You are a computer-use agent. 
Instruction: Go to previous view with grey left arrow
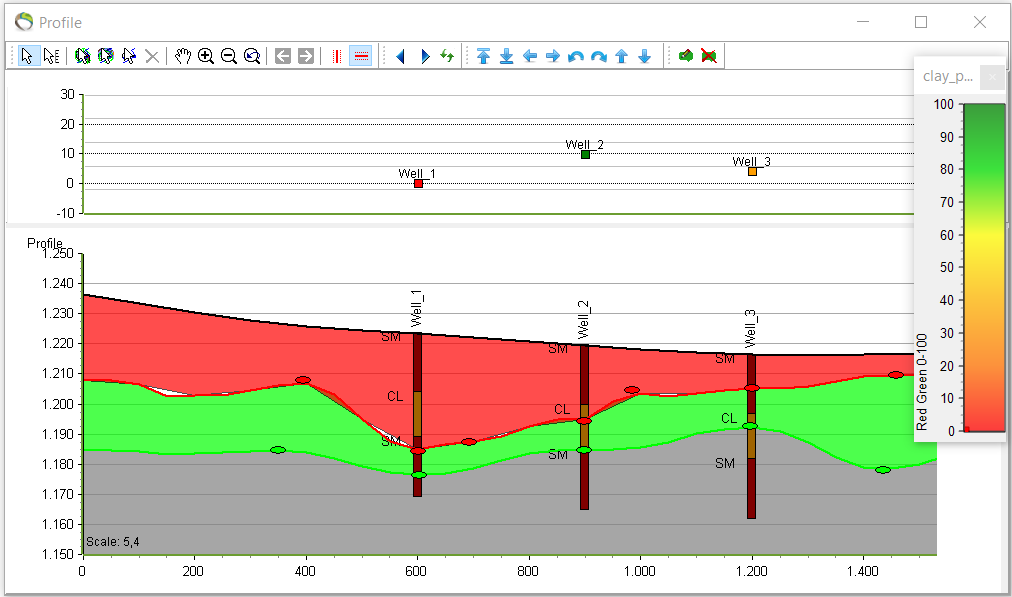[x=283, y=56]
